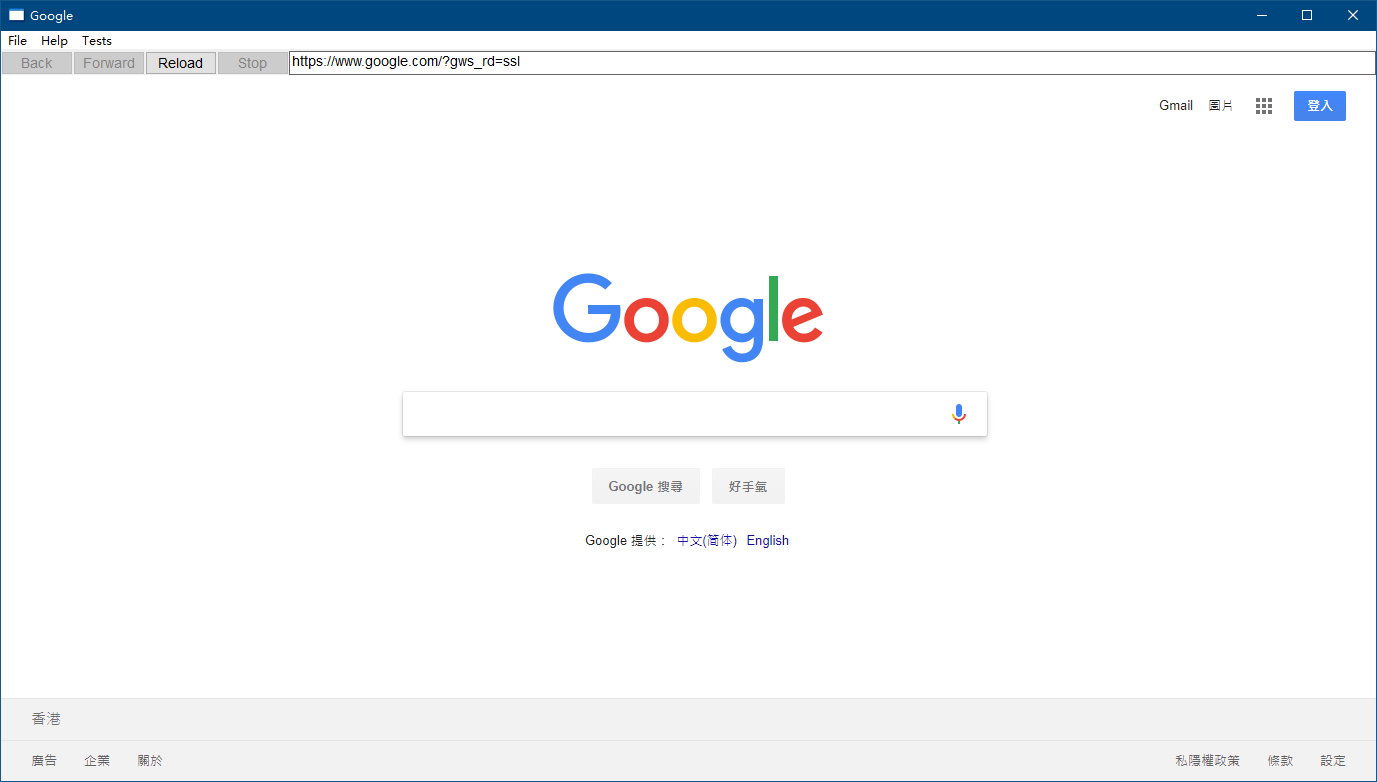Image resolution: width=1377 pixels, height=782 pixels.
Task: Click the 香港 location text
Action: (46, 719)
